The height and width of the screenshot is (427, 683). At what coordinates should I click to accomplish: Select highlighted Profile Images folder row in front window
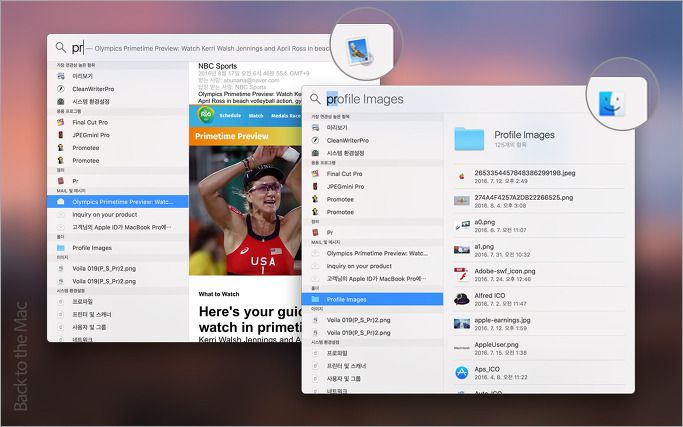pyautogui.click(x=372, y=299)
